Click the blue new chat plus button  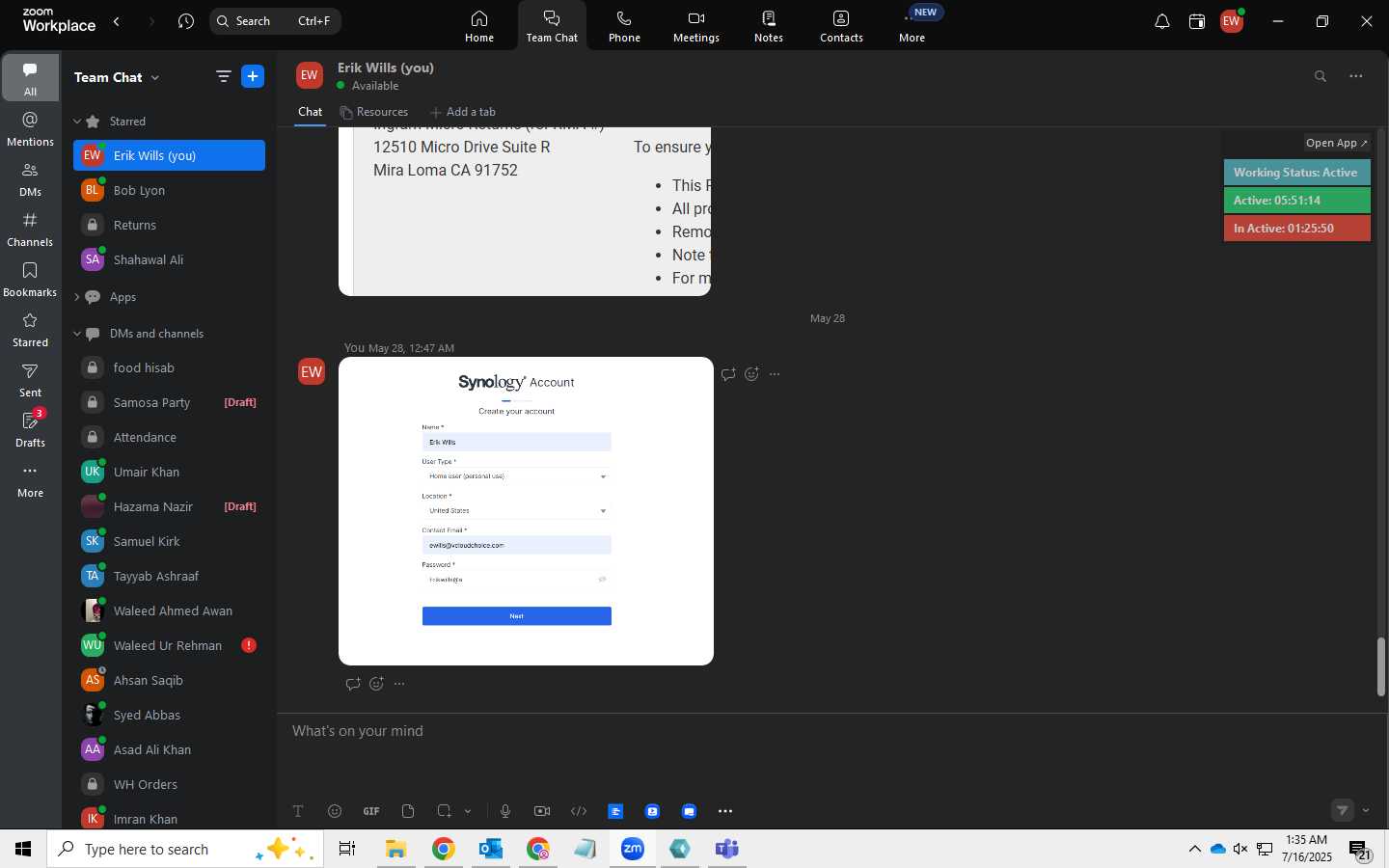pyautogui.click(x=253, y=76)
